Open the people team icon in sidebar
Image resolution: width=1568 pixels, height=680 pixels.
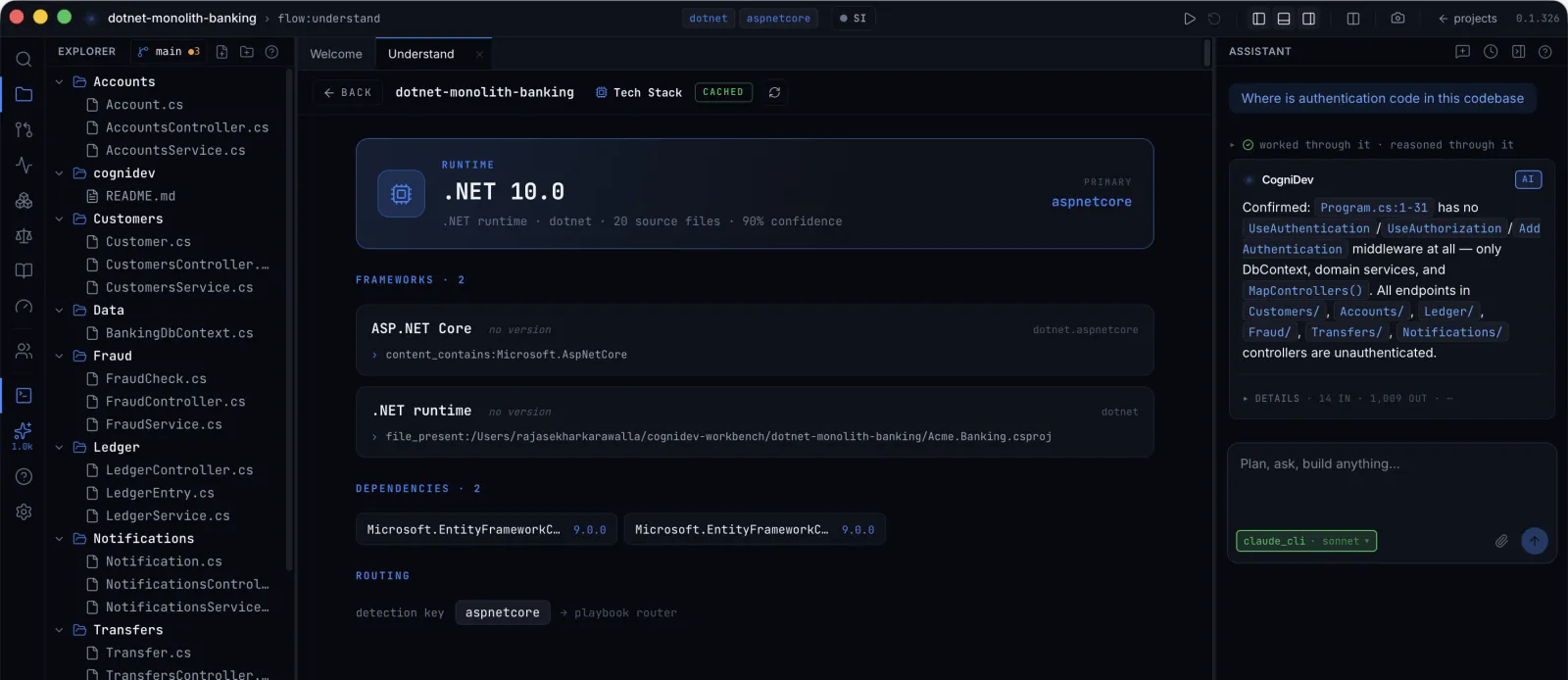[24, 350]
